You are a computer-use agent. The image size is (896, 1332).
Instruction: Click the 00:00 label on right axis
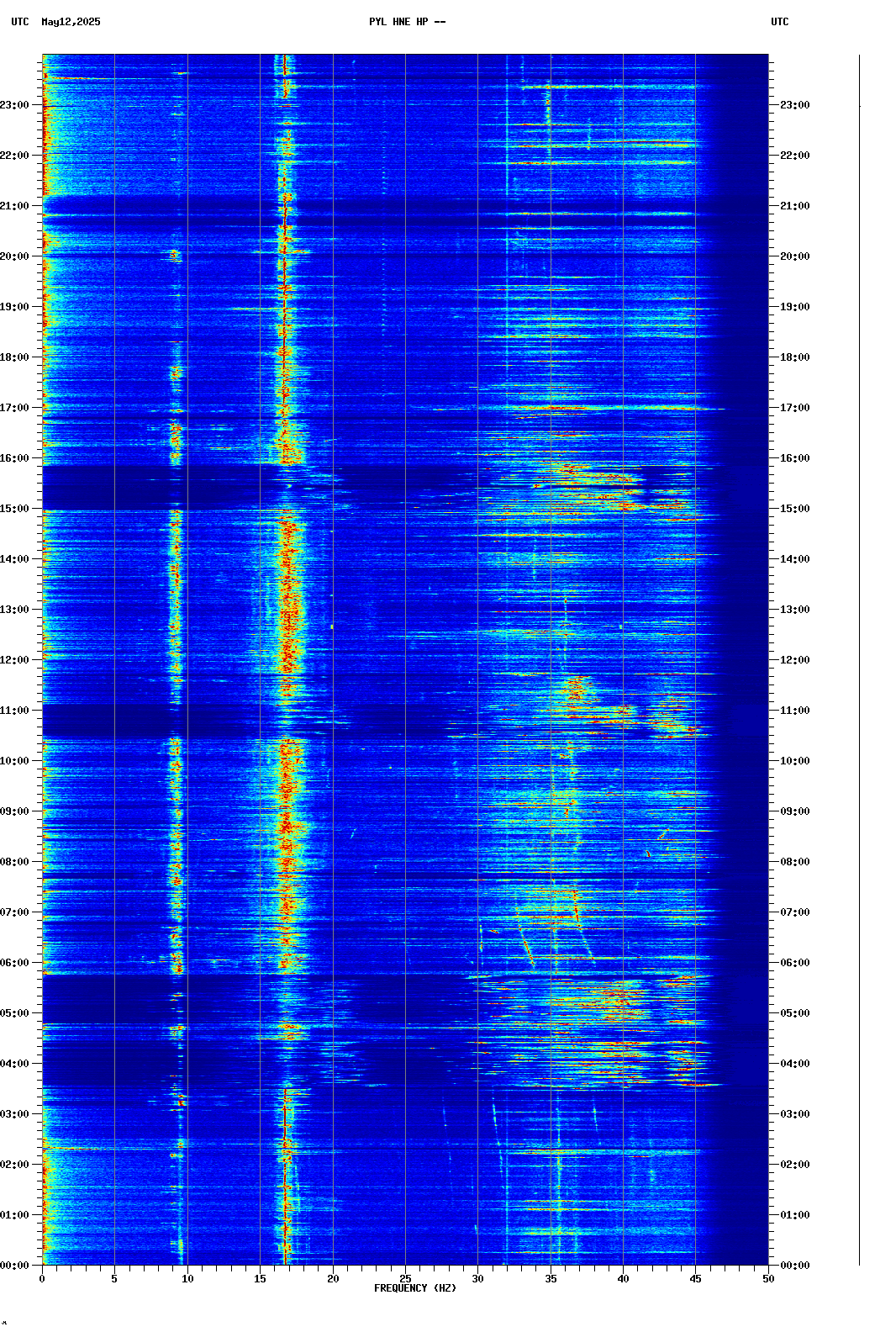795,1266
